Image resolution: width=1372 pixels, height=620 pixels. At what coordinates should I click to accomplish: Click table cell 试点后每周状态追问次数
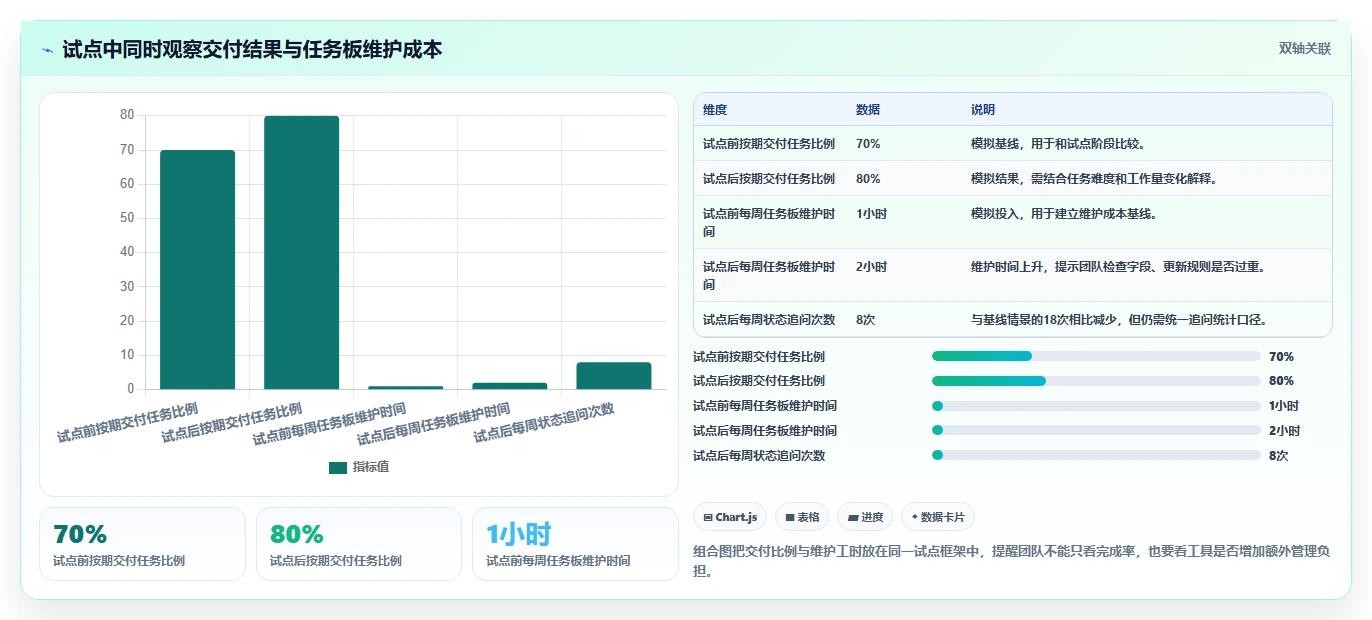[x=769, y=320]
